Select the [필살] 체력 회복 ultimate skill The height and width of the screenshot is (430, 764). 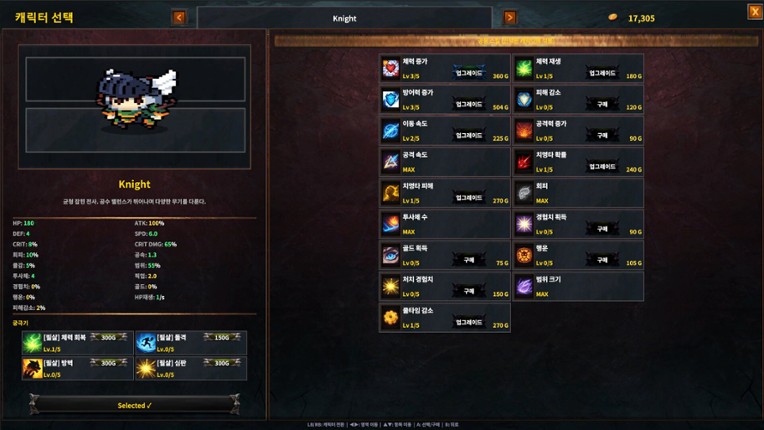click(x=77, y=343)
